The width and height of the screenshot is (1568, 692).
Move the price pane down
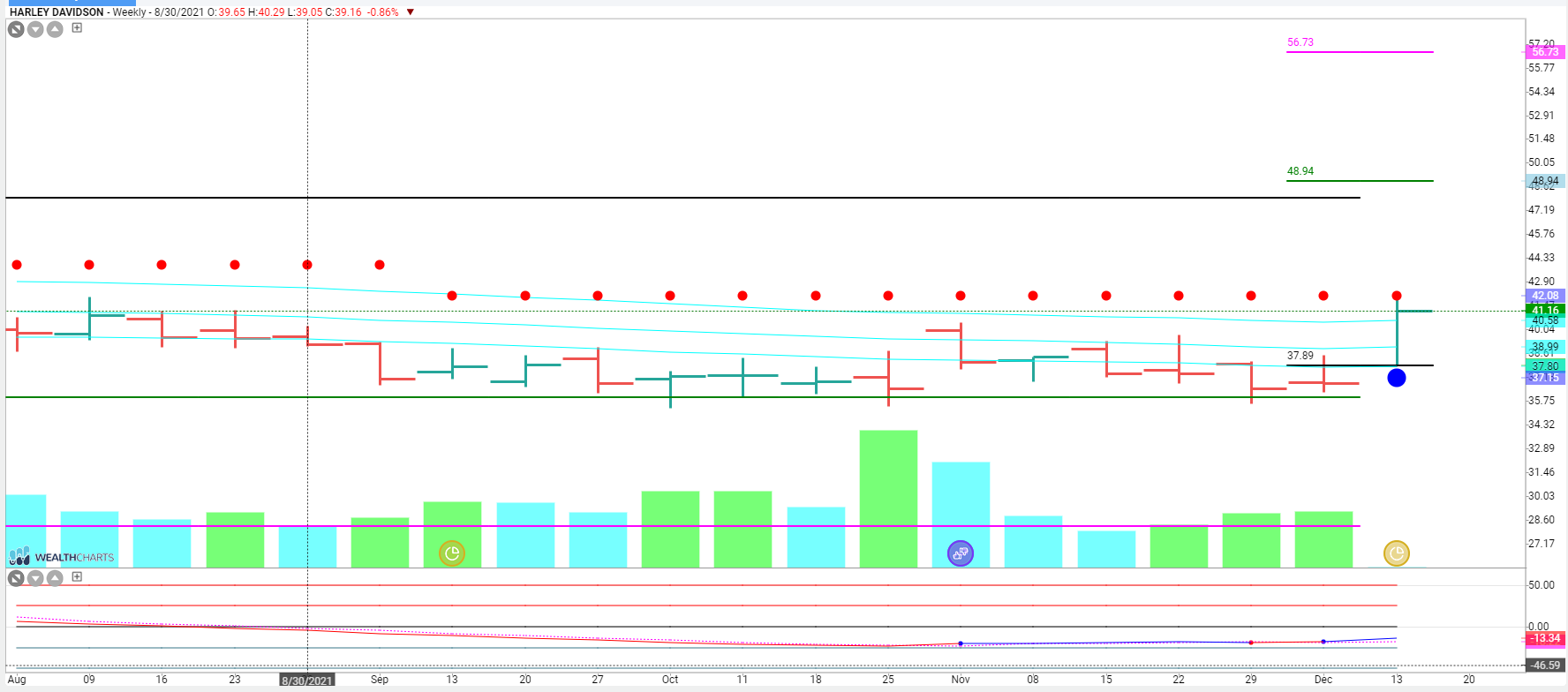coord(35,29)
